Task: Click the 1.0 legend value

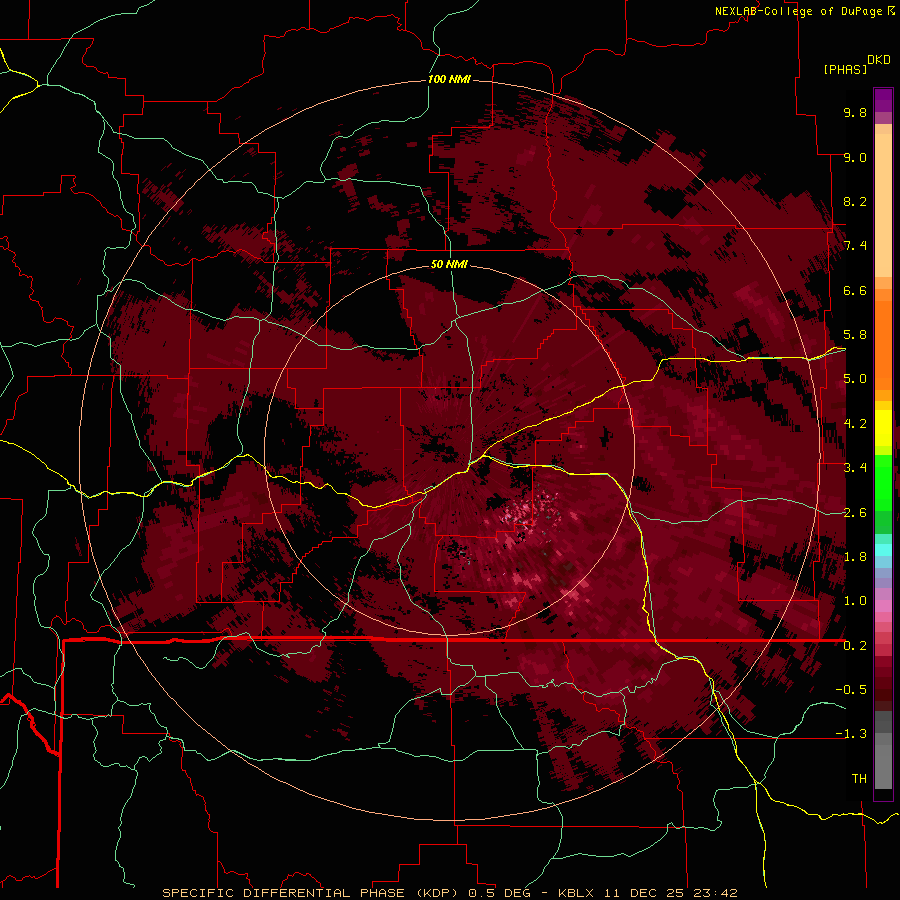Action: click(855, 601)
